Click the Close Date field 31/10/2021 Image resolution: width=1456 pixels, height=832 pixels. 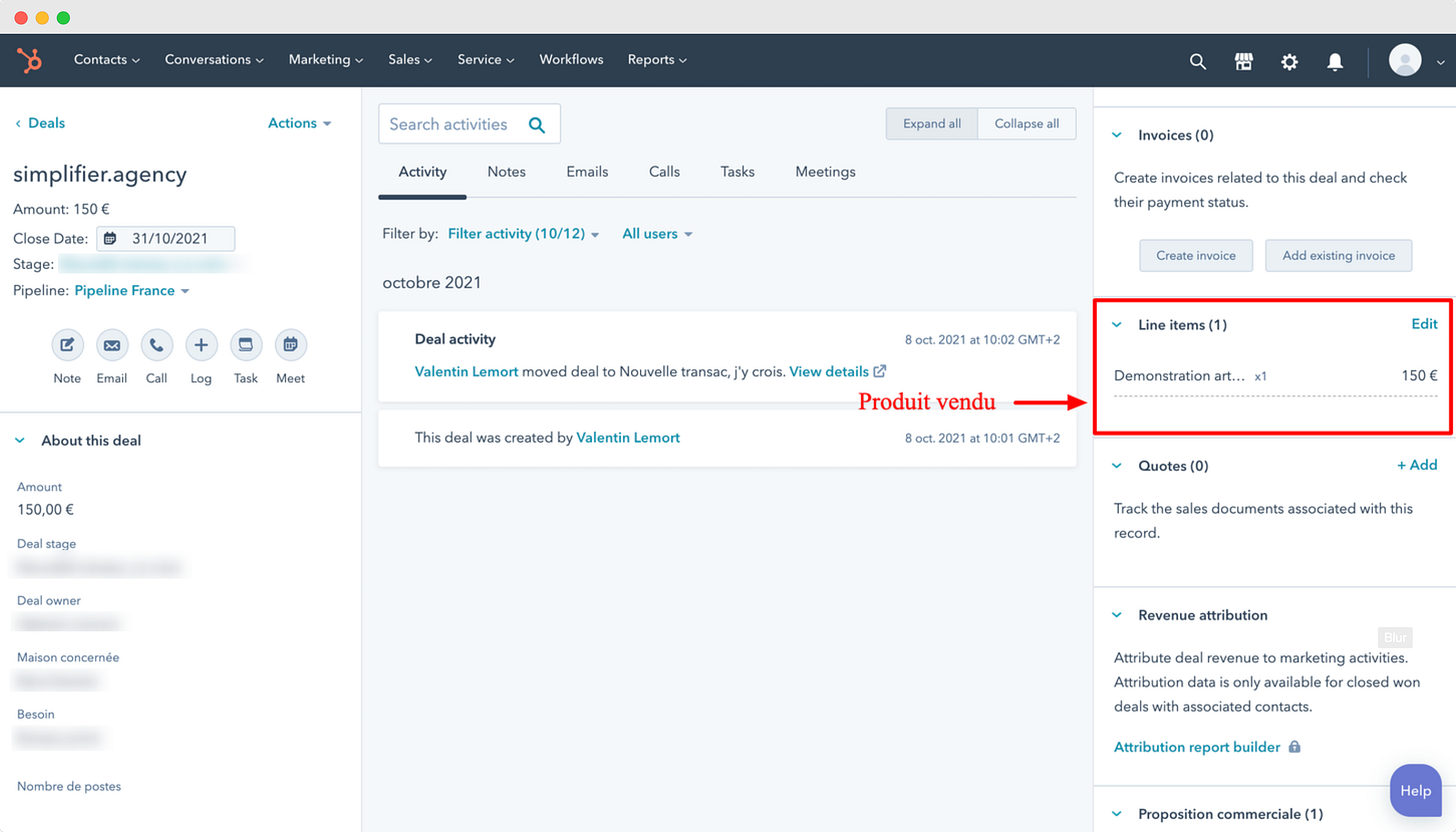[x=166, y=239]
